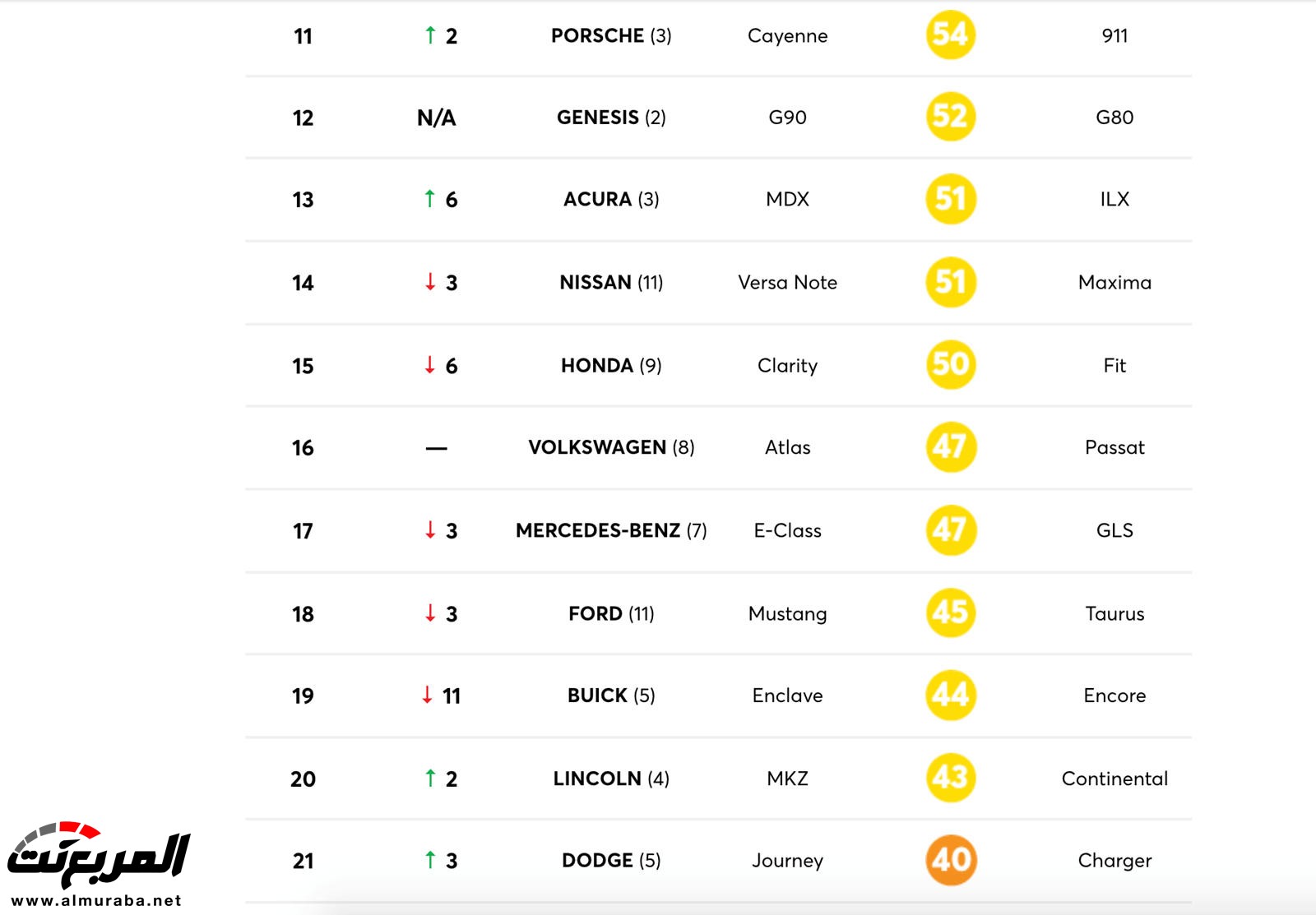This screenshot has width=1316, height=915.
Task: Open the www.almuraba.net website link
Action: (x=96, y=901)
